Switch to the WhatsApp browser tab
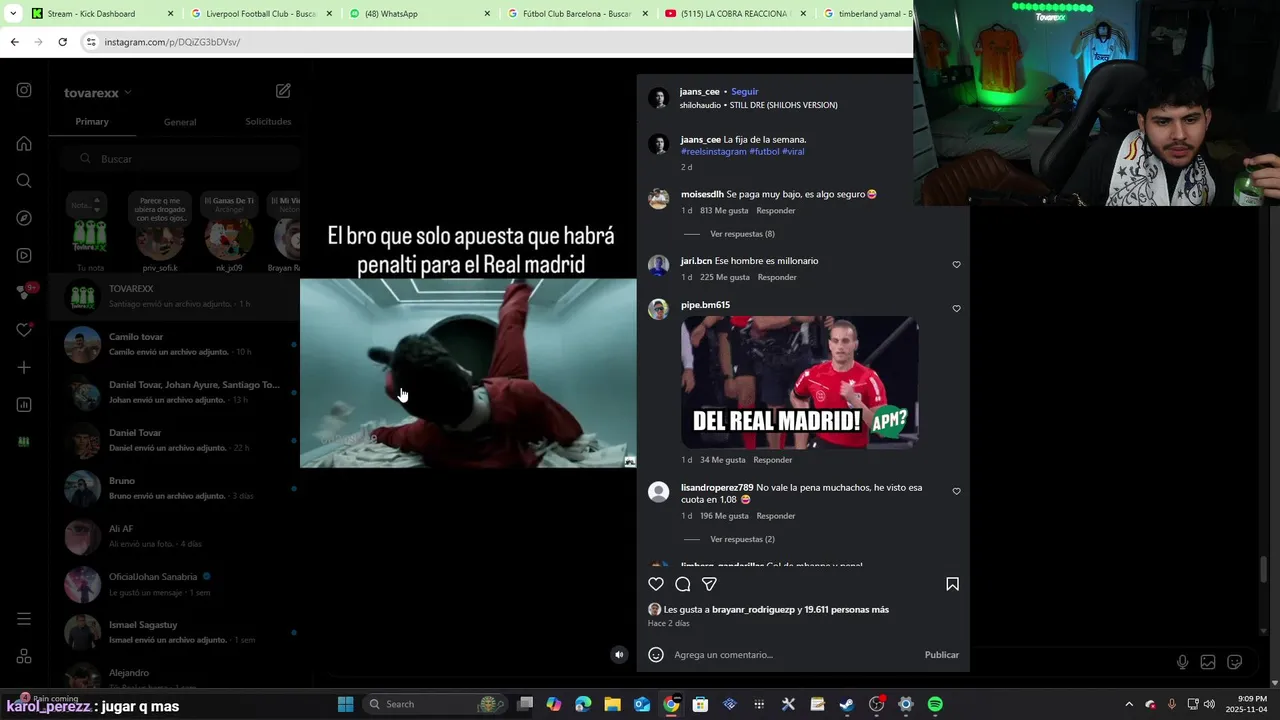 pos(420,14)
